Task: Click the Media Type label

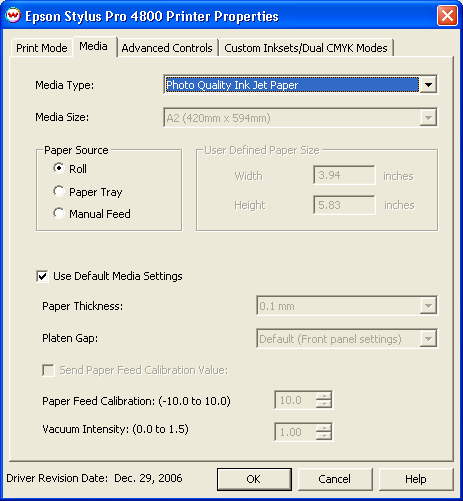Action: (x=65, y=85)
